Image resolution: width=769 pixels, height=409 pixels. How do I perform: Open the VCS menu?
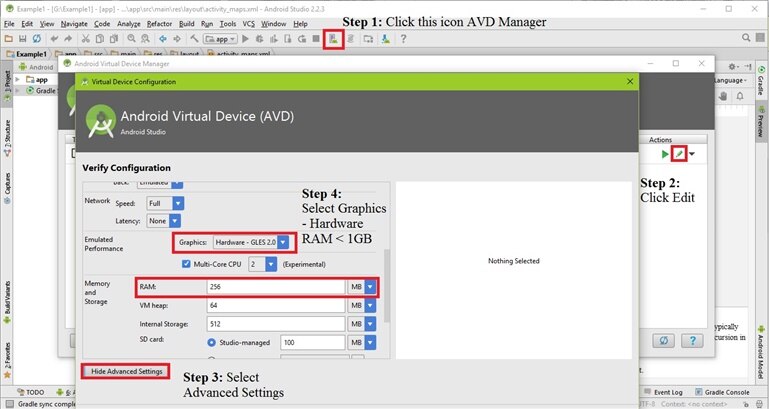[x=249, y=24]
